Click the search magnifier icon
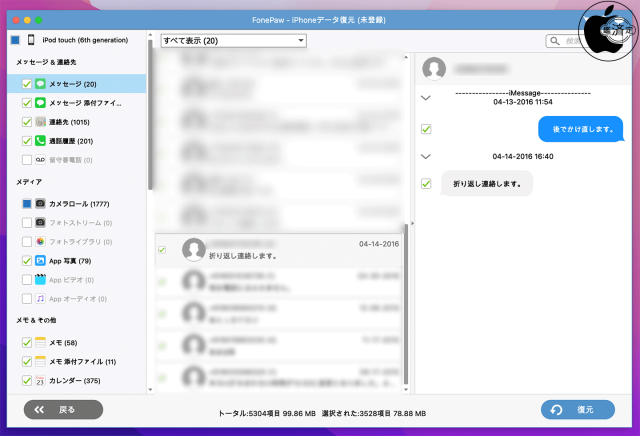Image resolution: width=640 pixels, height=436 pixels. pyautogui.click(x=555, y=41)
